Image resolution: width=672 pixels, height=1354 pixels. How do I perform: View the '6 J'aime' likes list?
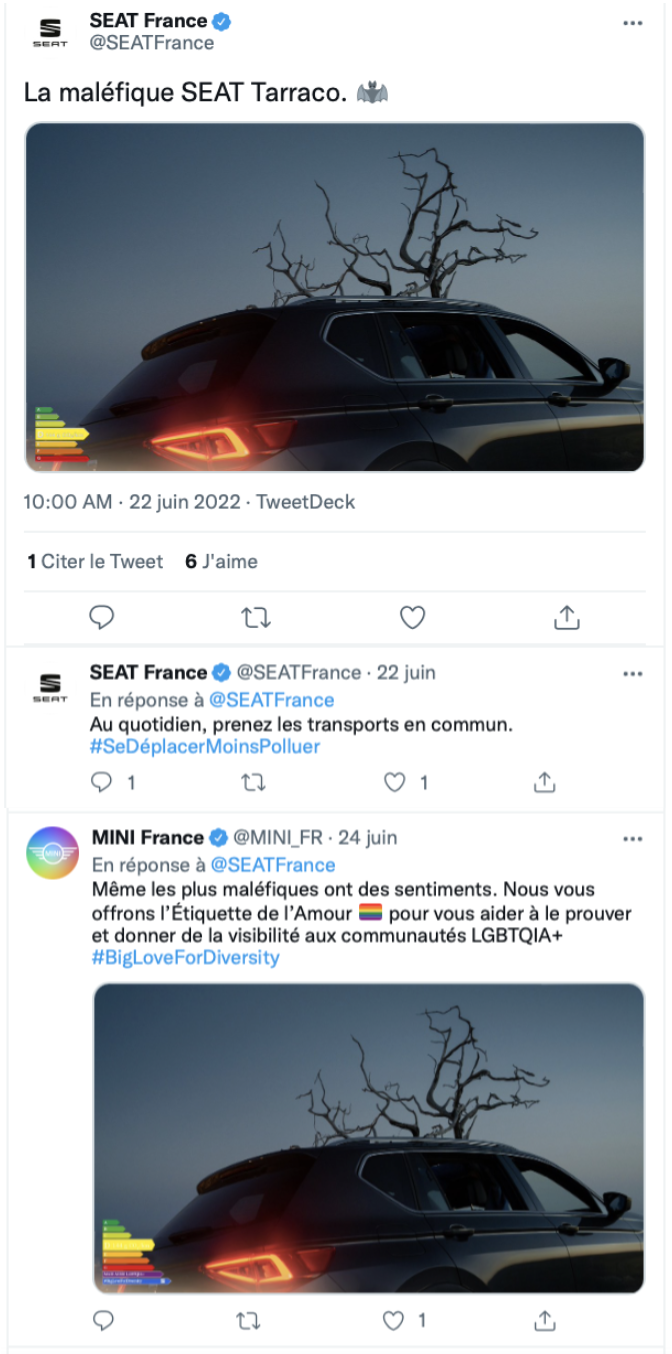click(221, 562)
